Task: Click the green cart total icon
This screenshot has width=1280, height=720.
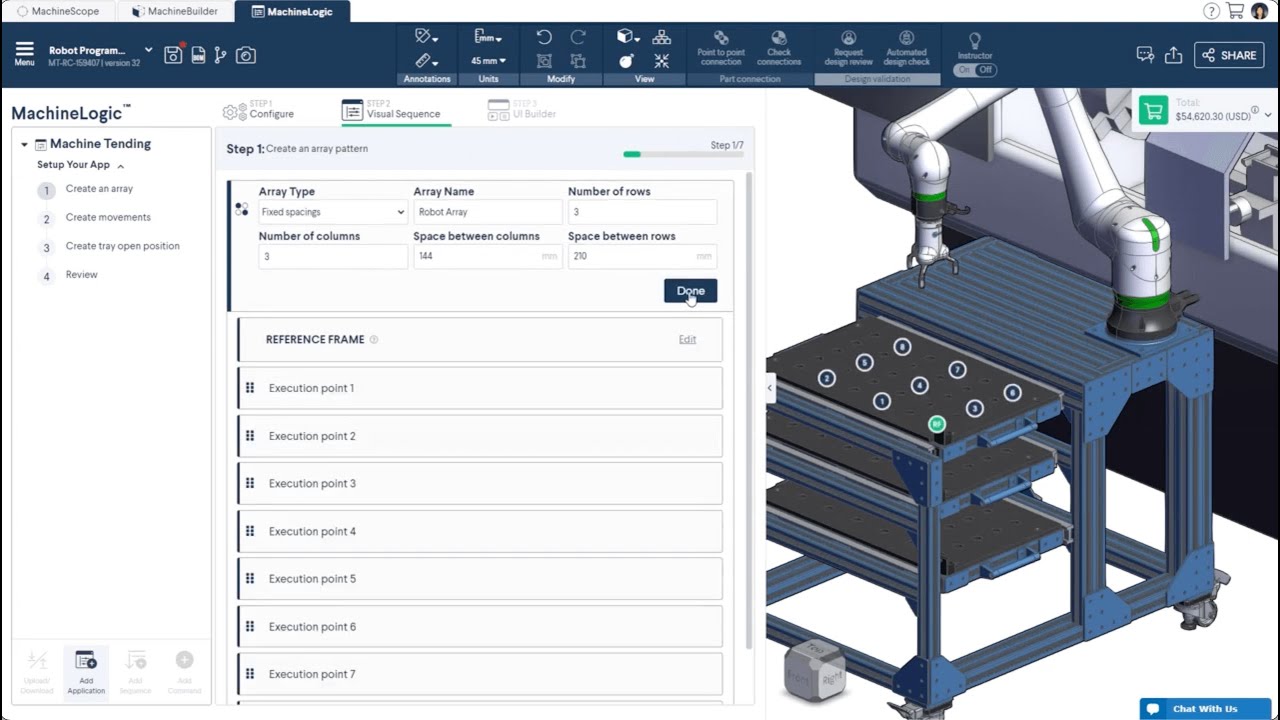Action: [1153, 110]
